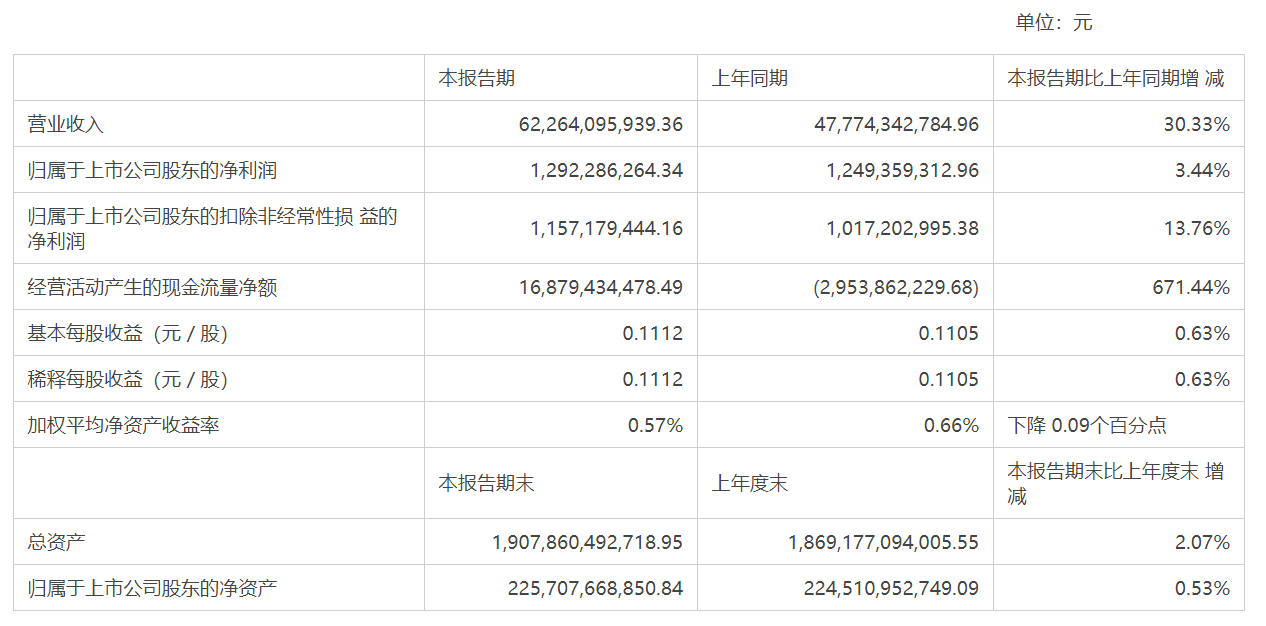
Task: Select the 单位：元 unit label
Action: [1054, 23]
